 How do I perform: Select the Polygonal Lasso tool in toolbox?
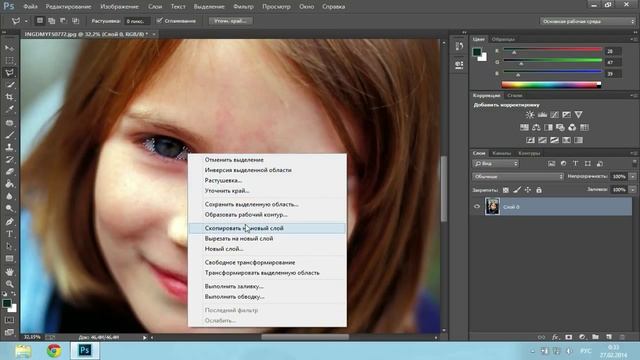click(9, 73)
